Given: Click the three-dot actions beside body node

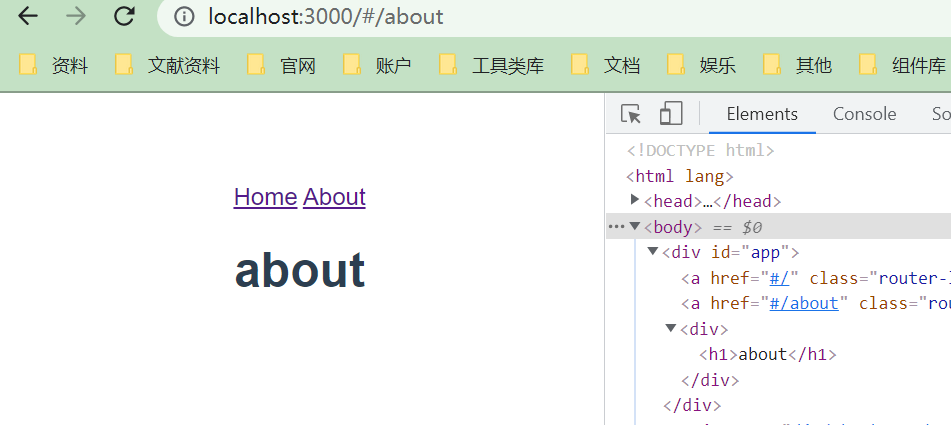Looking at the screenshot, I should coord(616,227).
